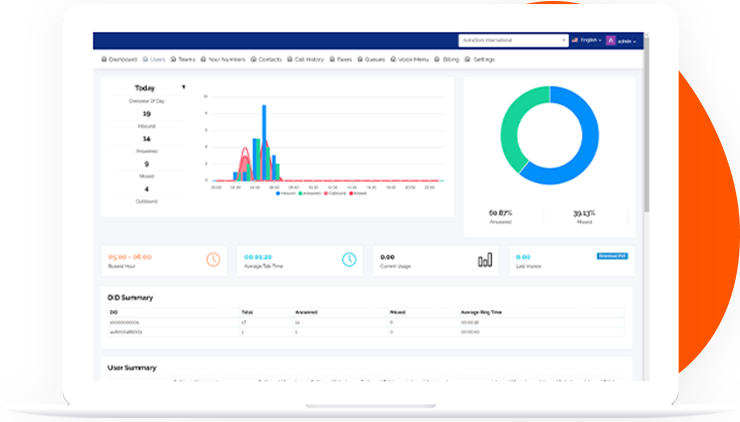Click the DID column header

point(113,312)
